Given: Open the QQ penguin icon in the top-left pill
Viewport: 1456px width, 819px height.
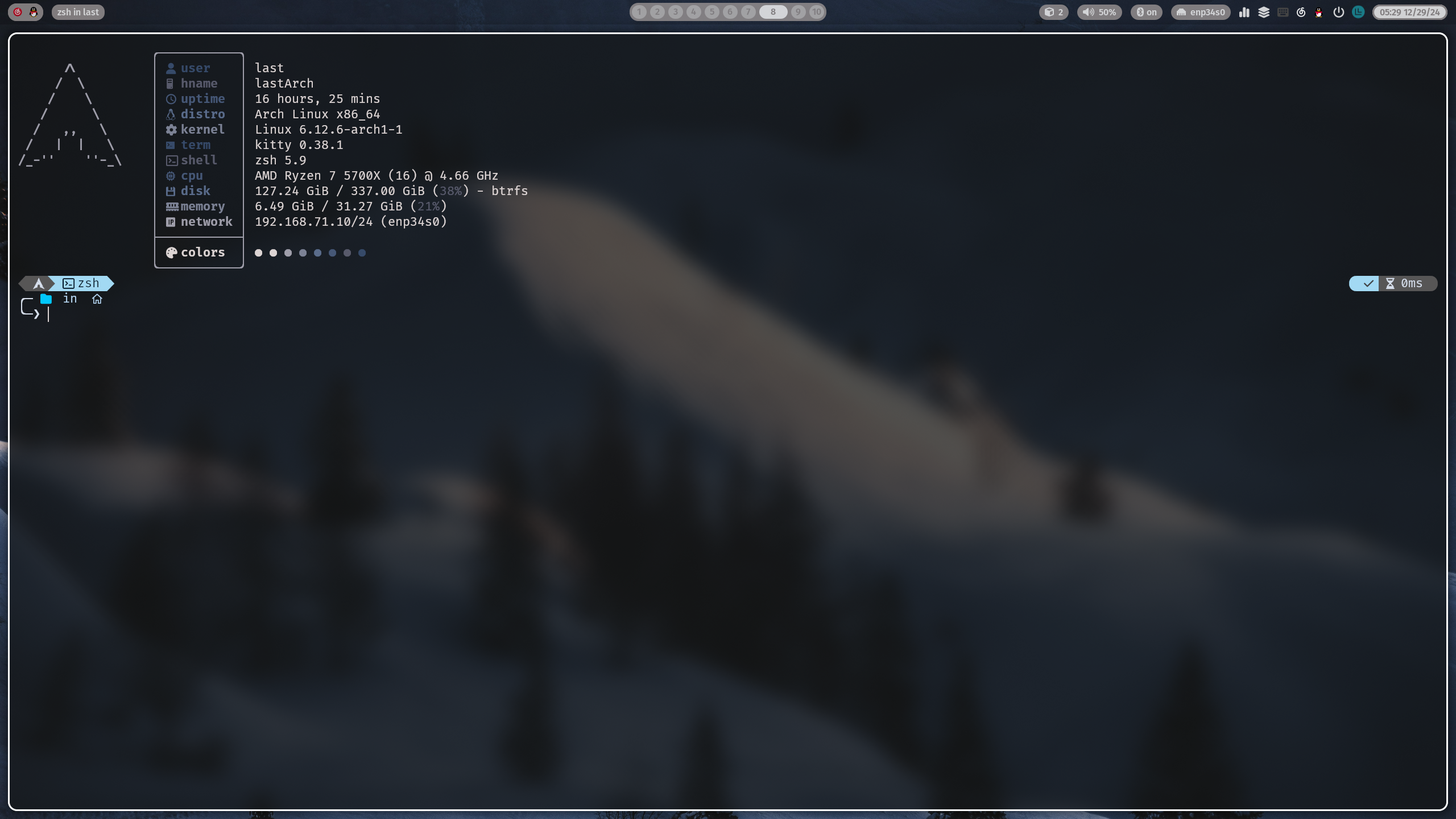Looking at the screenshot, I should 34,12.
